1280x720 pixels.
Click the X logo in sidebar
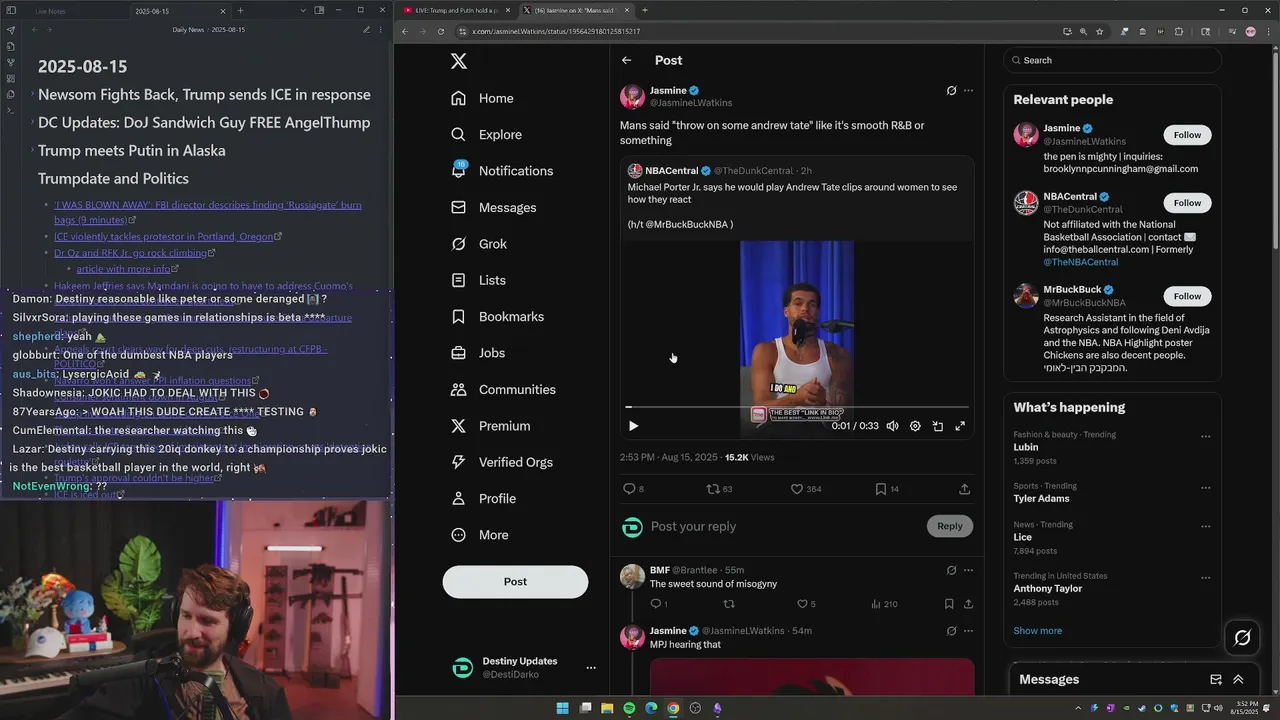[x=459, y=61]
